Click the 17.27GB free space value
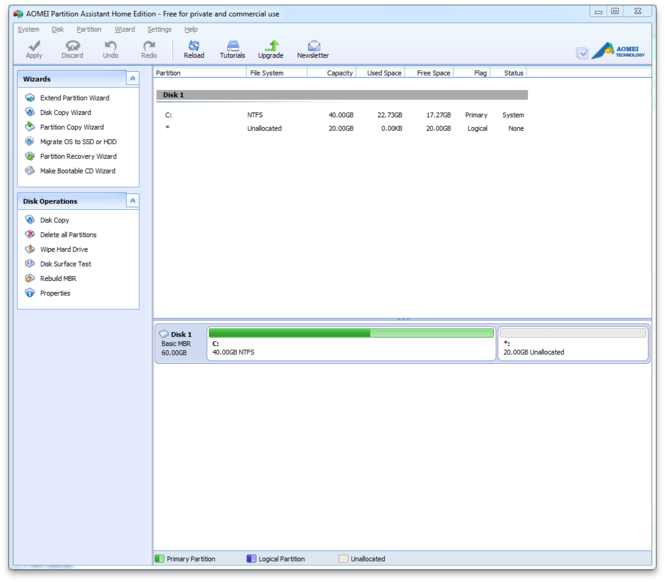This screenshot has height=582, width=665. [438, 115]
